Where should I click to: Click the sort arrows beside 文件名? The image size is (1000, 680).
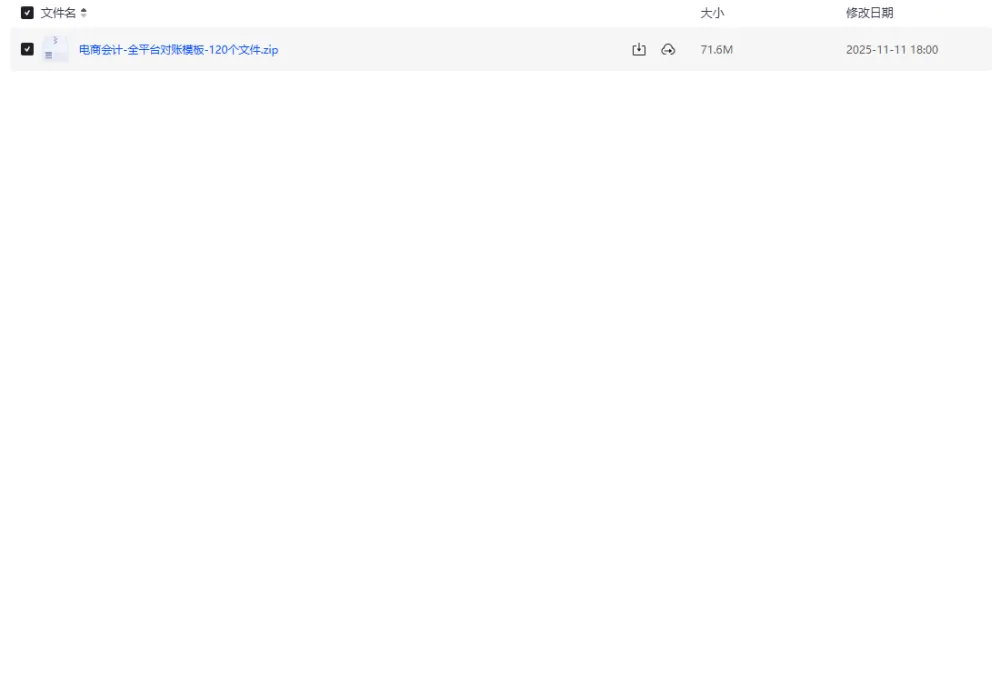[84, 13]
